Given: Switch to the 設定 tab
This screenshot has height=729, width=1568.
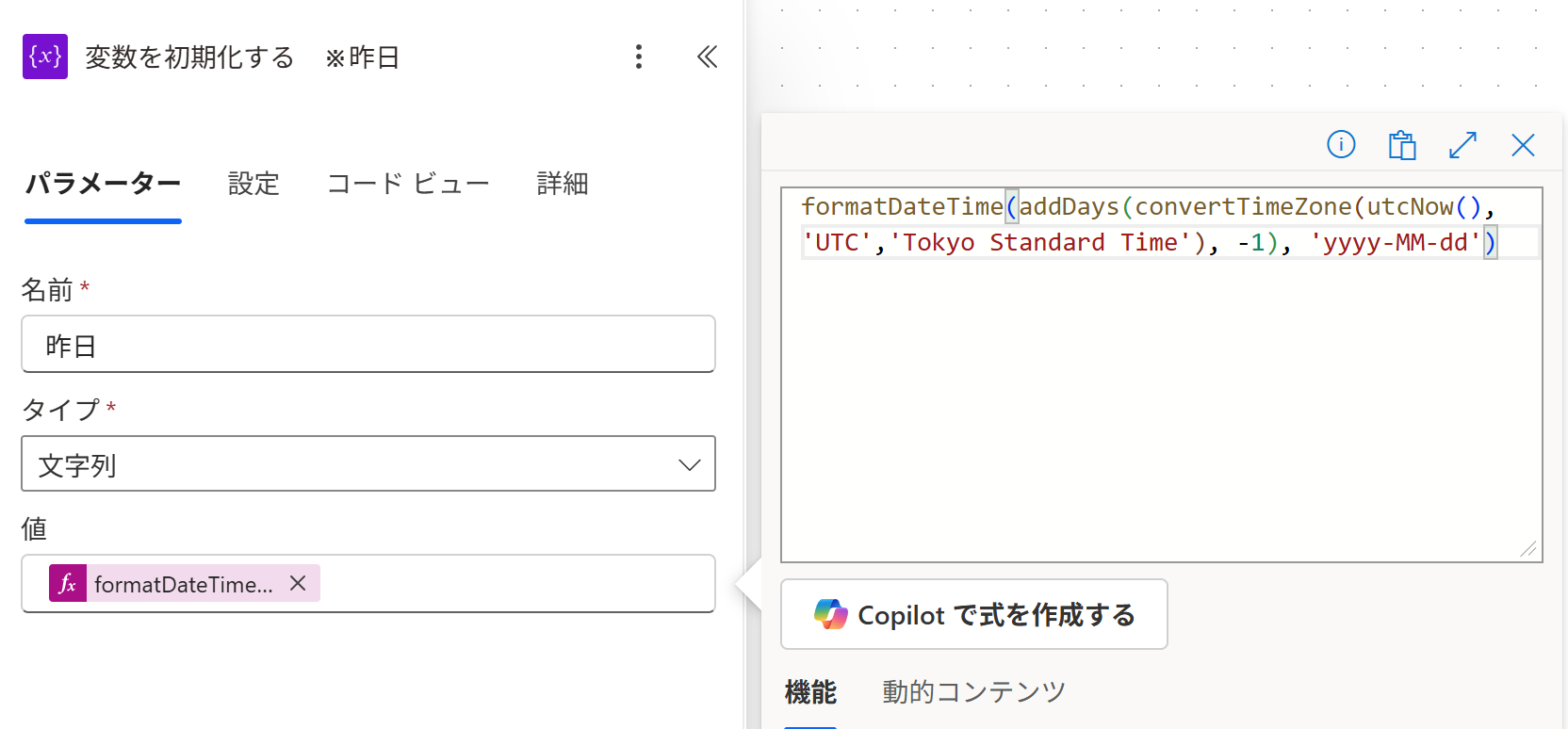Looking at the screenshot, I should coord(253,184).
